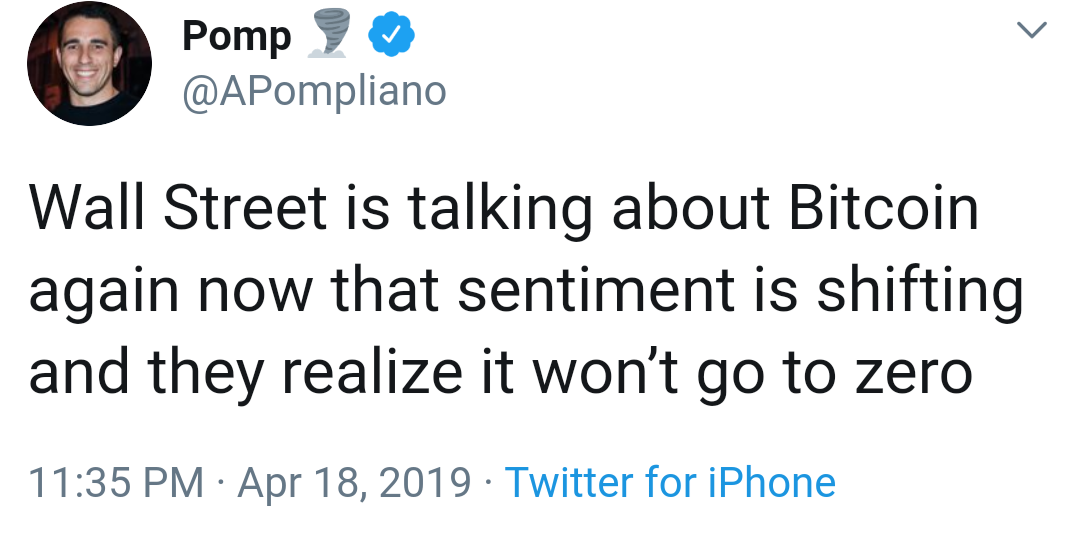Click the word about in the tweet
This screenshot has width=1078, height=544.
coord(691,208)
